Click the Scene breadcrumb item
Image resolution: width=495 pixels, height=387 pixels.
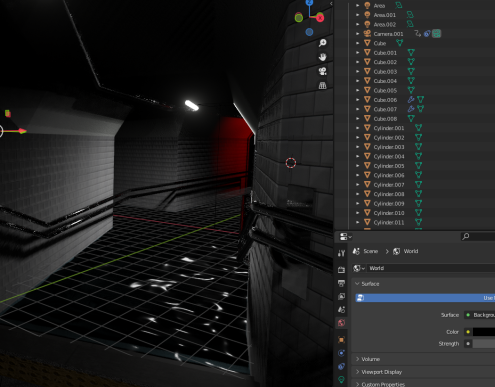(370, 251)
